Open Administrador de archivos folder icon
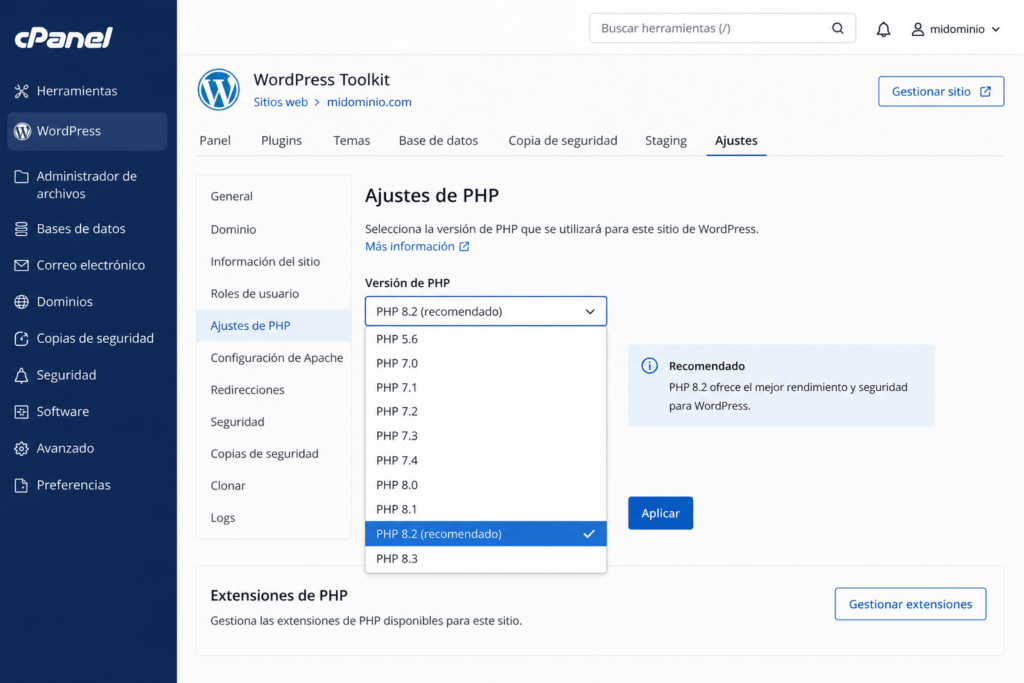 coord(22,176)
